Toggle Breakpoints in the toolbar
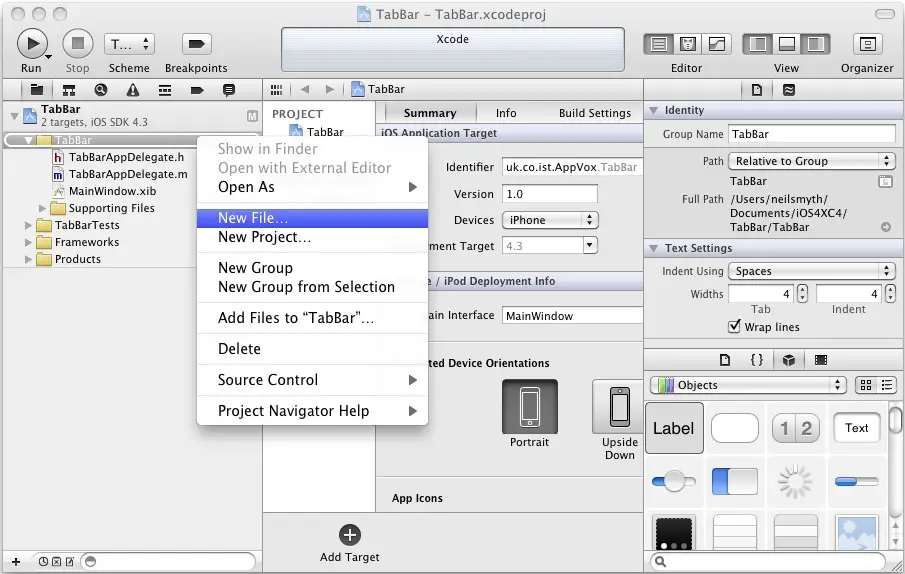The width and height of the screenshot is (905, 574). coord(196,44)
